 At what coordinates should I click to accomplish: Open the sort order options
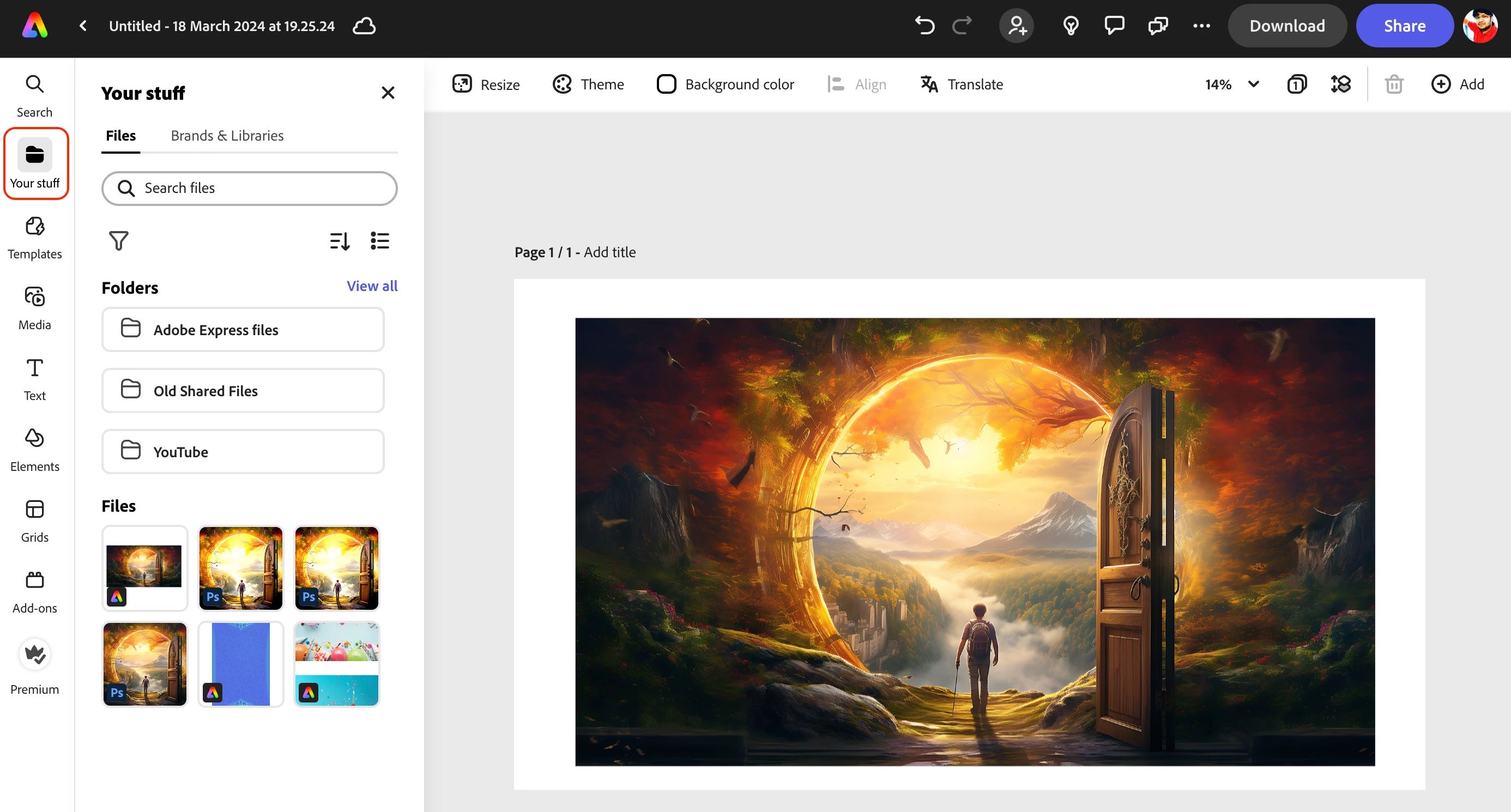tap(340, 241)
